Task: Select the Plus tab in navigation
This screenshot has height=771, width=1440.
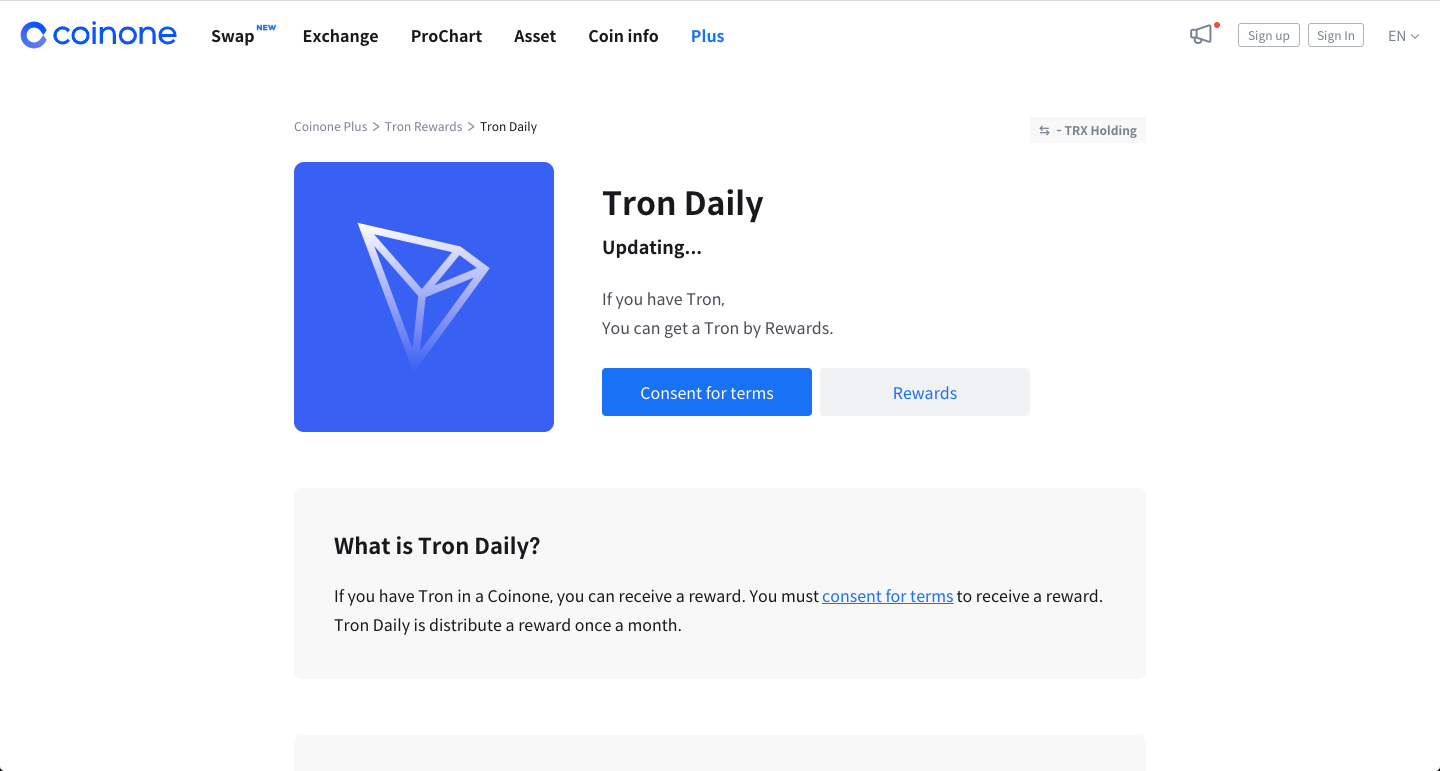Action: (707, 36)
